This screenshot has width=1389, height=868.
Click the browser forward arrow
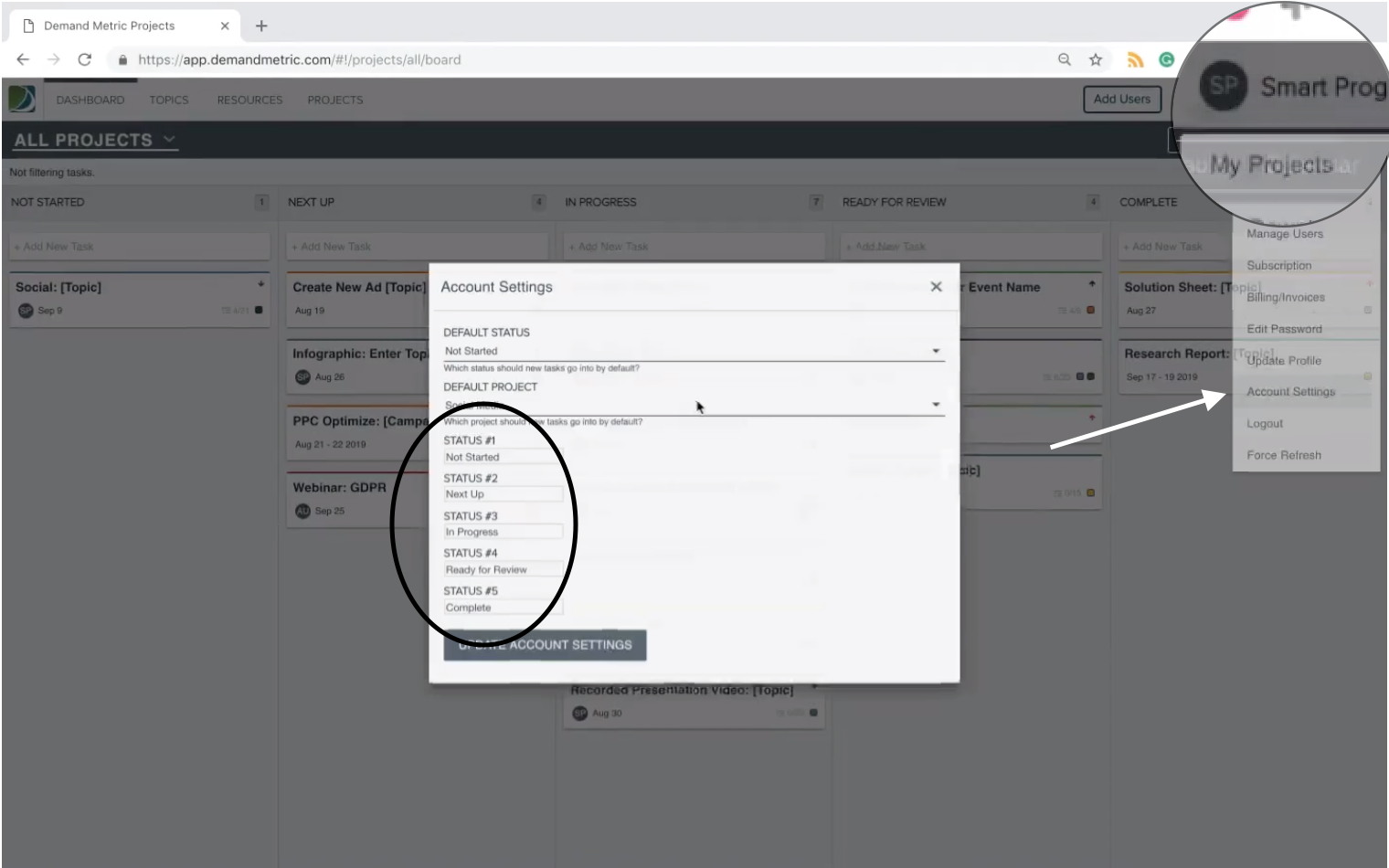pos(54,59)
